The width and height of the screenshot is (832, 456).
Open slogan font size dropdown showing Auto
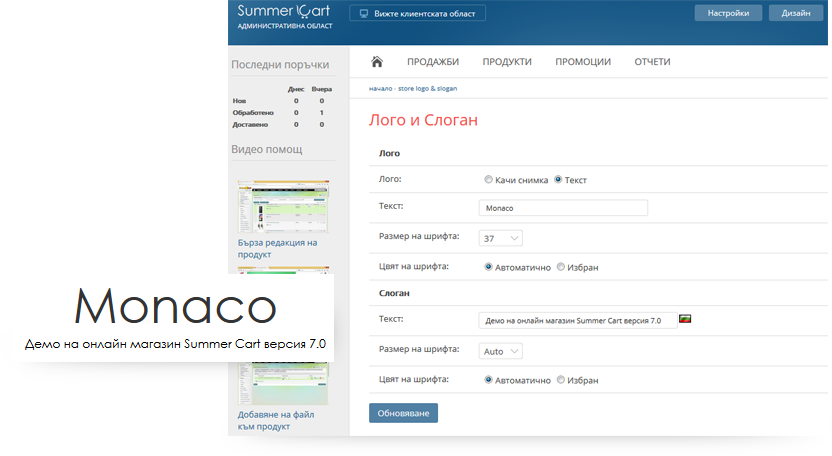point(500,351)
